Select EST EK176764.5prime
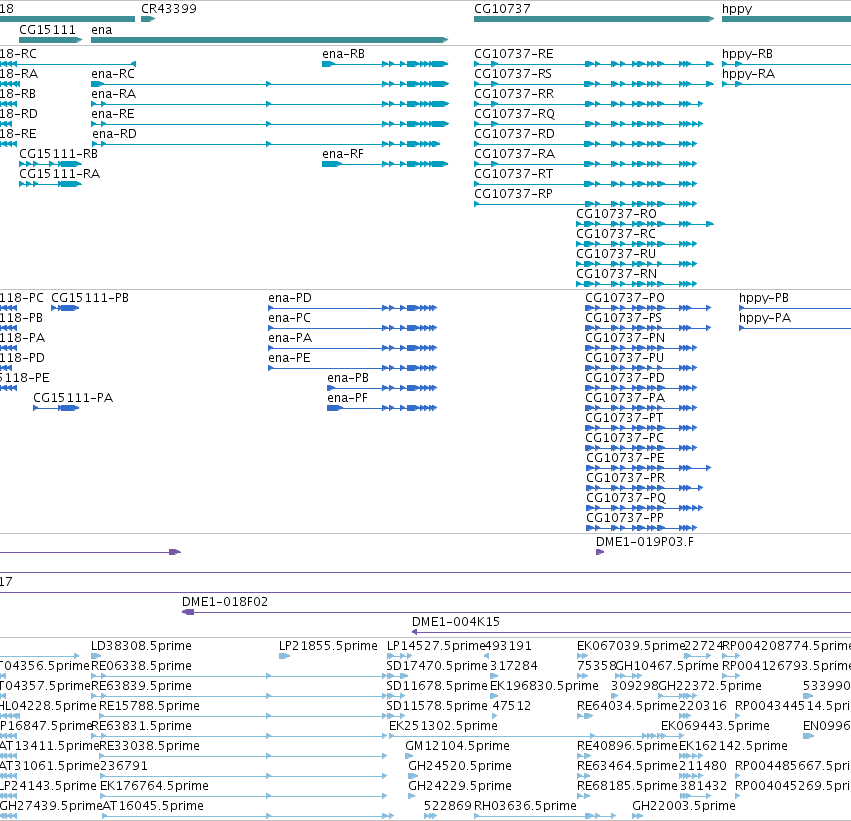Screen dimensions: 851x821 [x=243, y=796]
